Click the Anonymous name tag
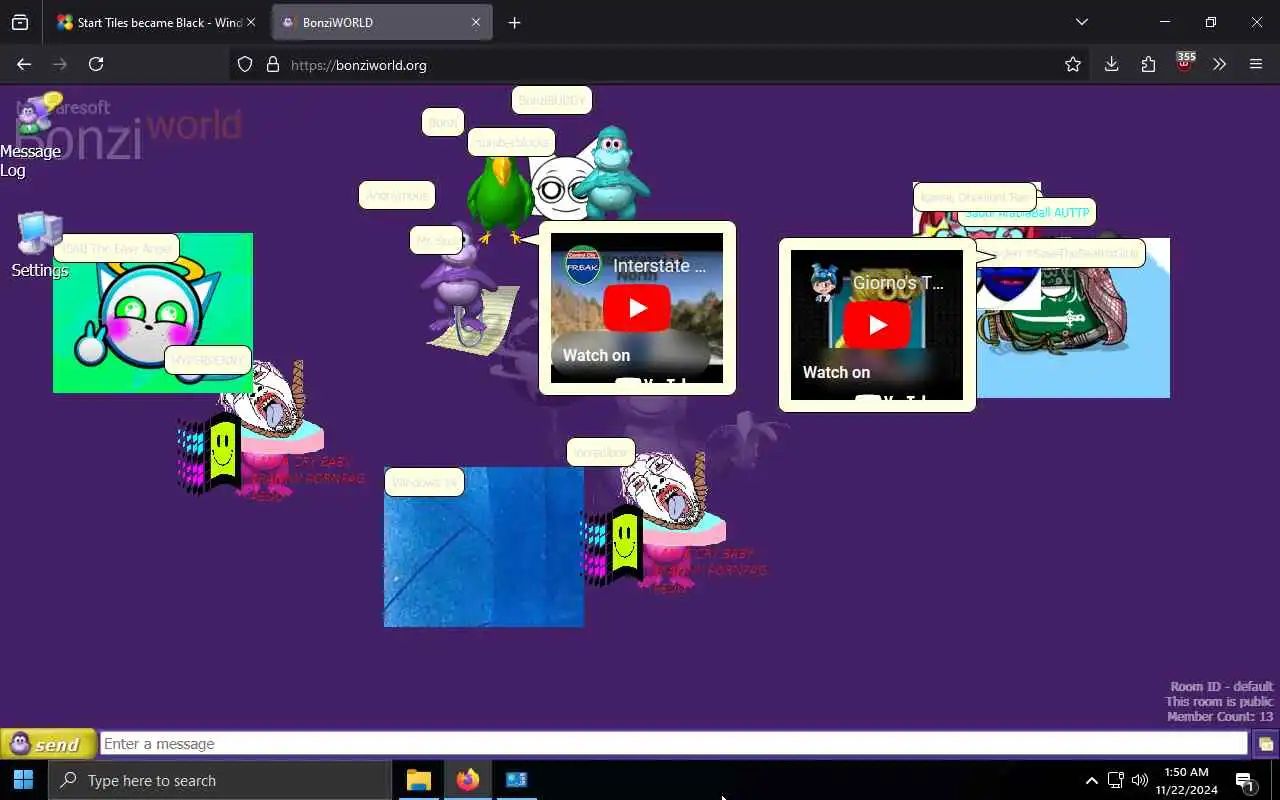Screen dimensions: 1280x800 [x=397, y=195]
